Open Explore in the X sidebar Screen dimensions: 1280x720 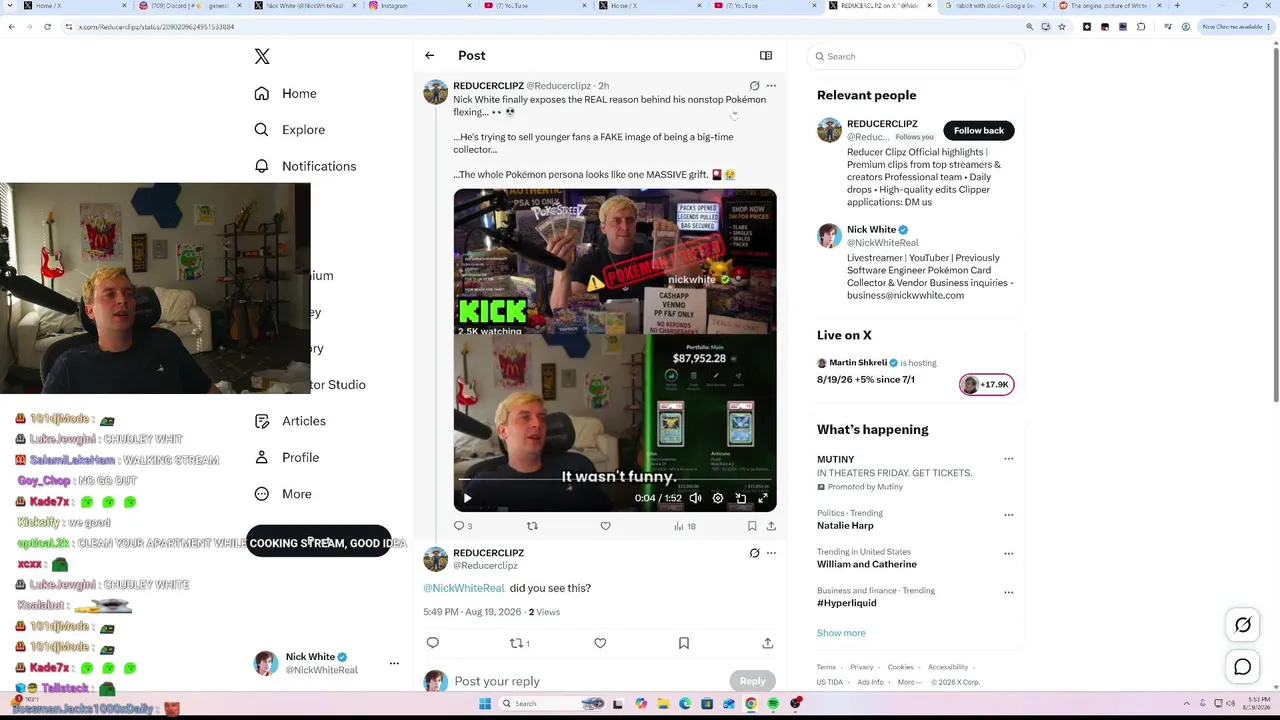tap(289, 130)
